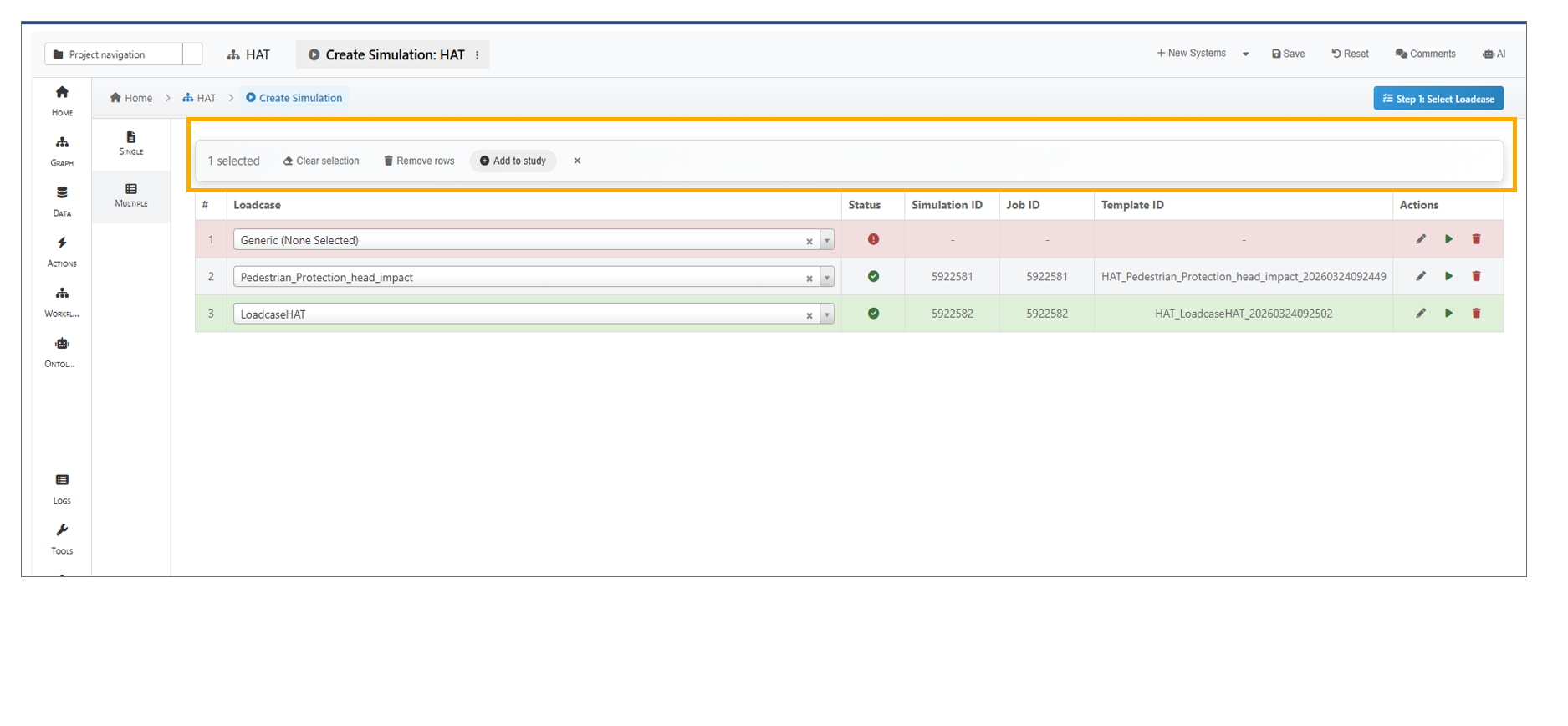Image resolution: width=1568 pixels, height=726 pixels.
Task: Clear the LoadcaseHAT loadcase selection
Action: point(809,315)
